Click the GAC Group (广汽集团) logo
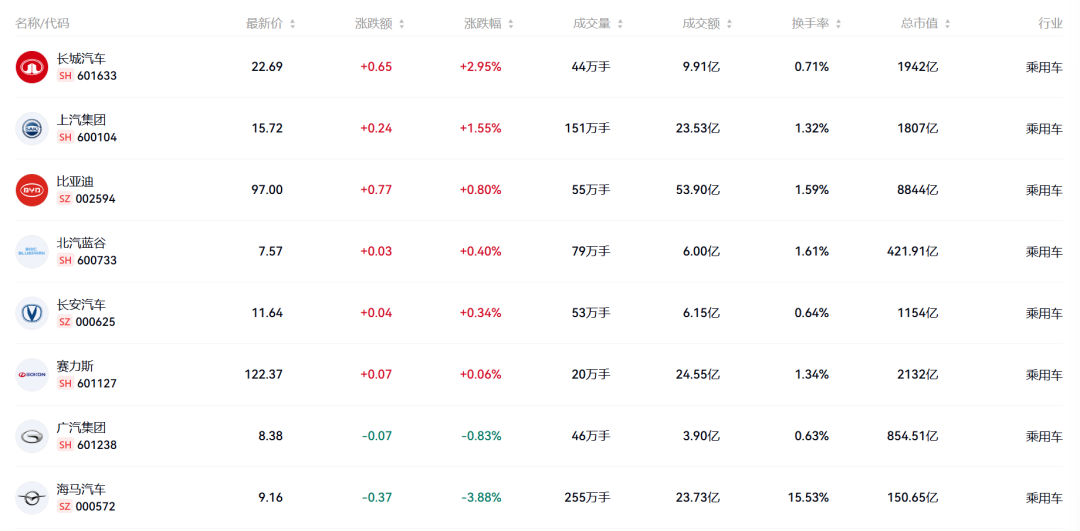 pos(32,436)
